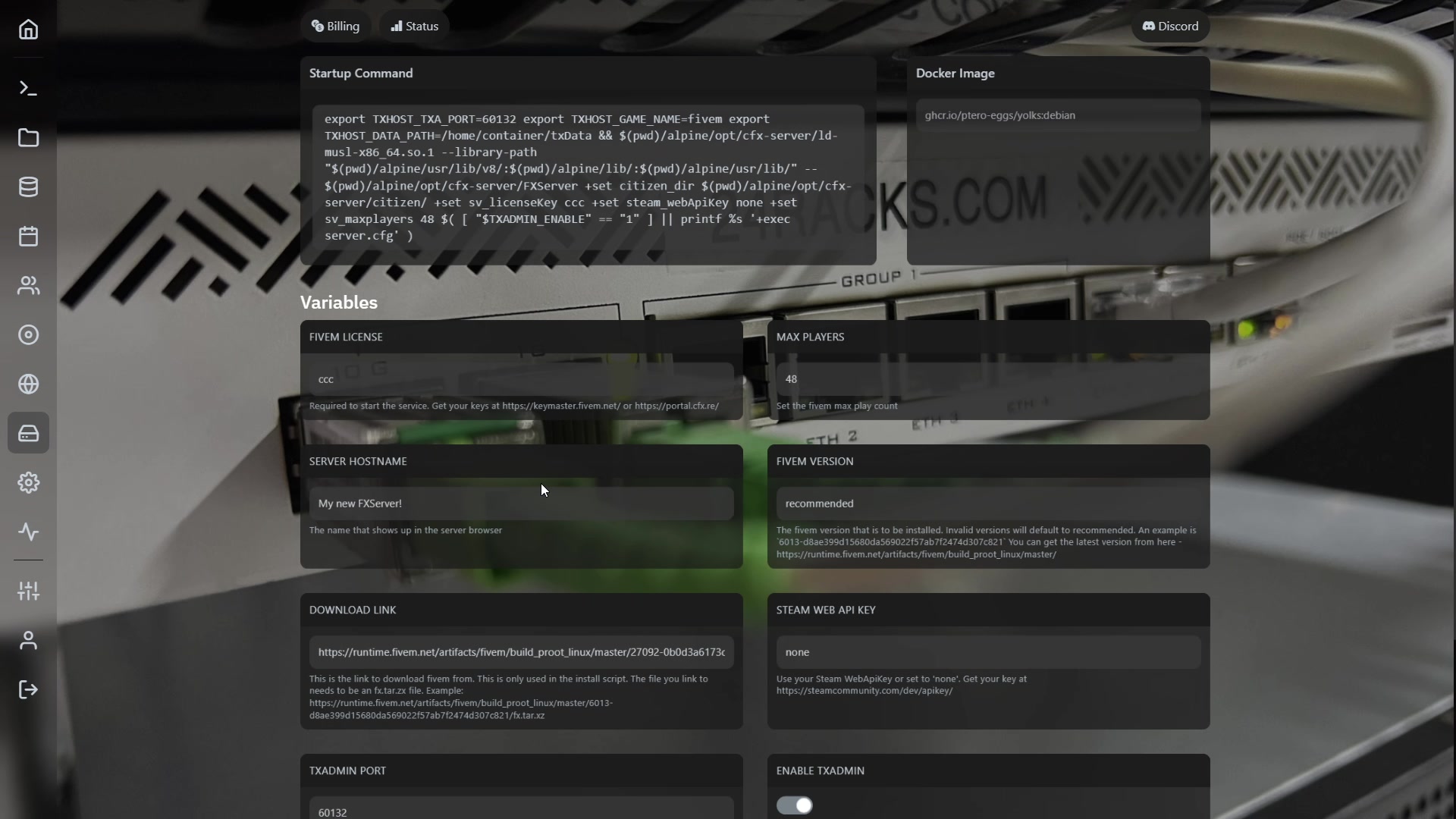
Task: Click the Variables section heading
Action: (x=339, y=303)
